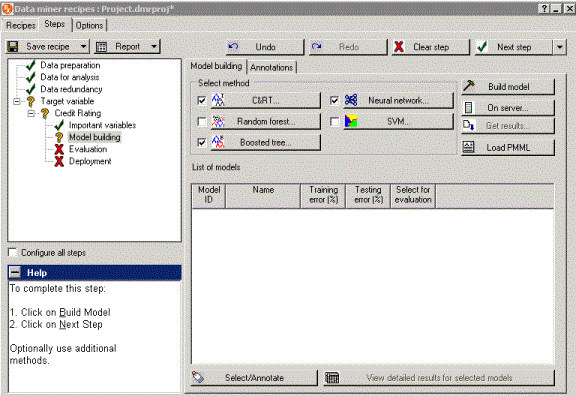
Task: Click the Clear step button
Action: pos(431,47)
